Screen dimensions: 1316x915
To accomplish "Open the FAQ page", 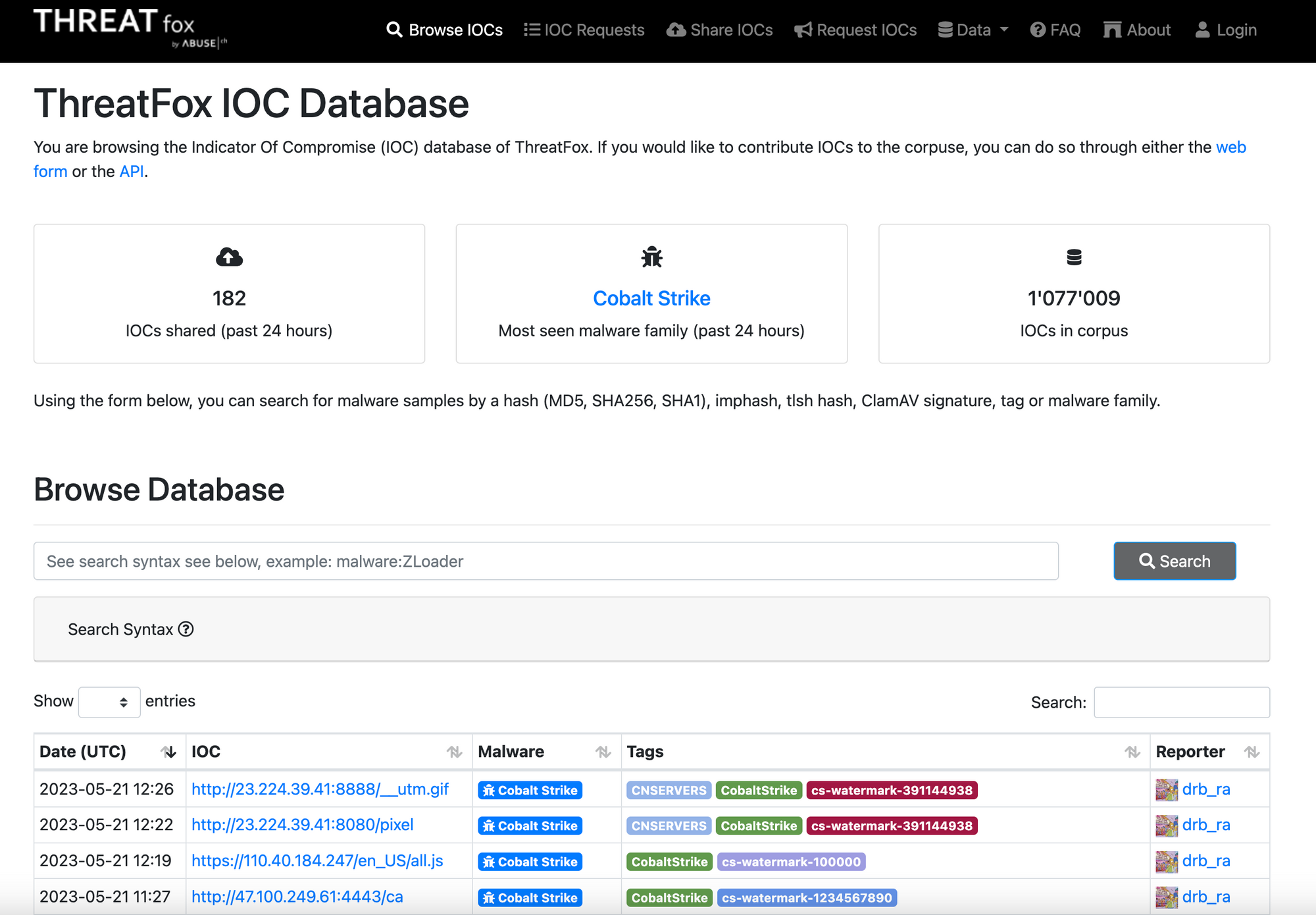I will coord(1055,30).
